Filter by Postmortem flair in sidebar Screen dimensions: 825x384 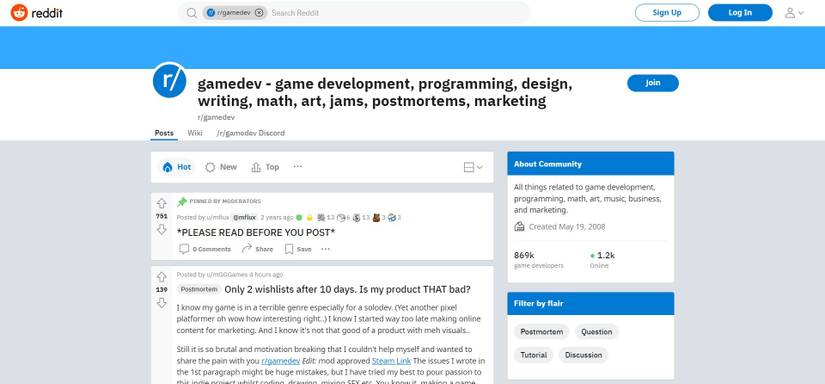pyautogui.click(x=541, y=332)
